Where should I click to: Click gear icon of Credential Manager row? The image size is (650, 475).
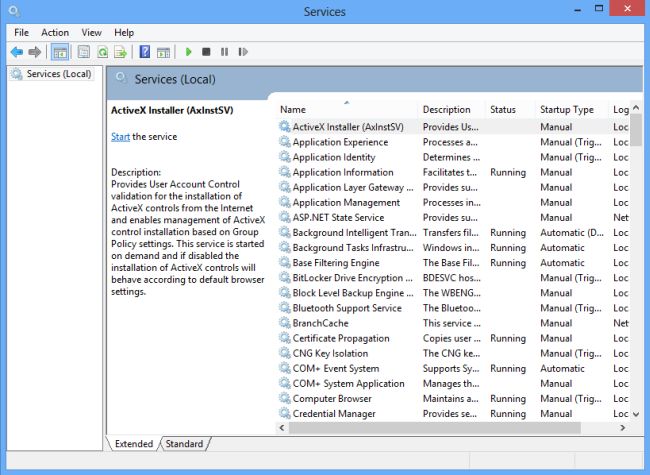[x=284, y=413]
